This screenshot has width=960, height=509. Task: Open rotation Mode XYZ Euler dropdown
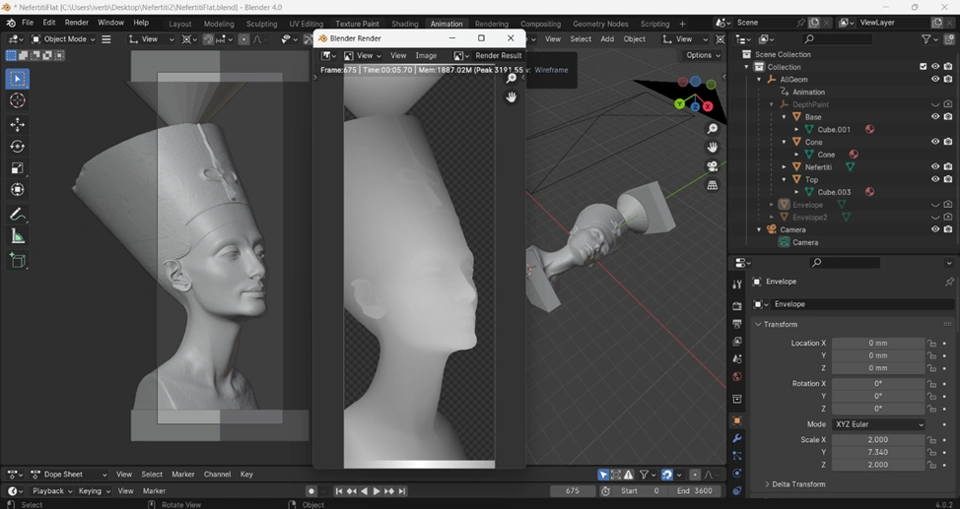878,424
